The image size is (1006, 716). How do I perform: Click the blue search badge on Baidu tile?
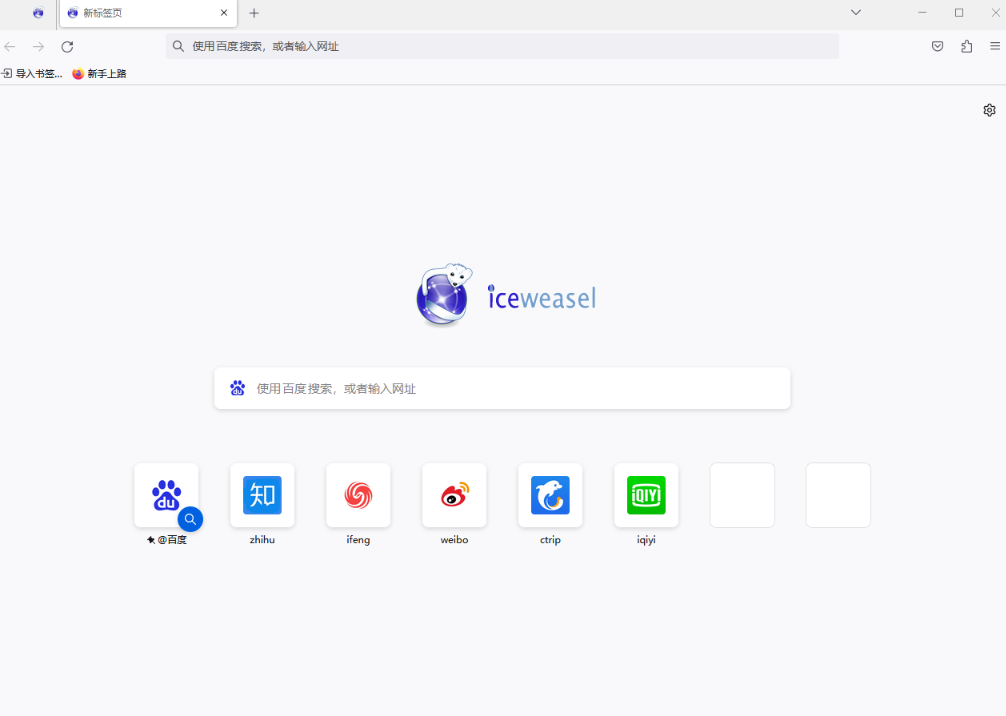(191, 519)
